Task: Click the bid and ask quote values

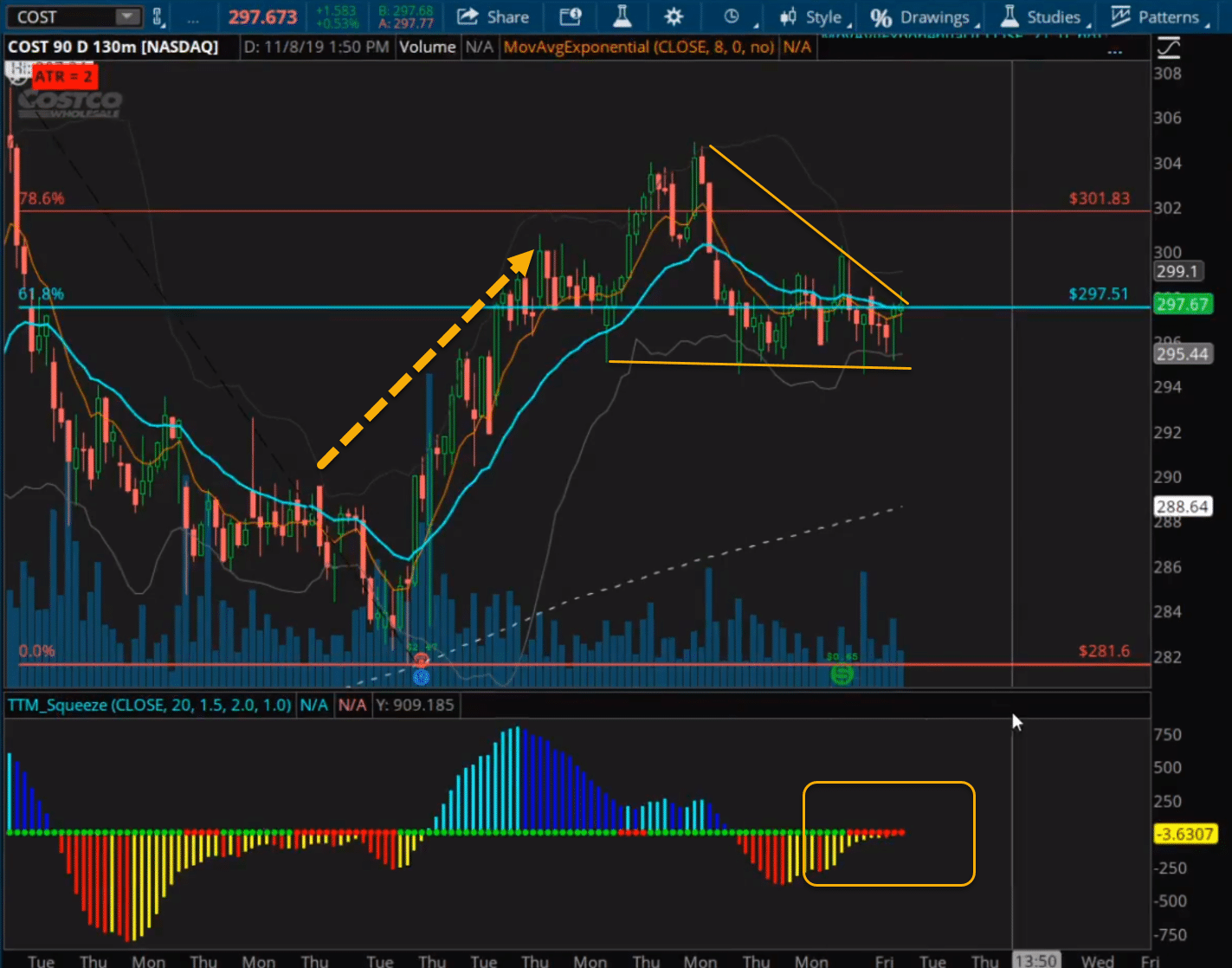Action: point(406,16)
